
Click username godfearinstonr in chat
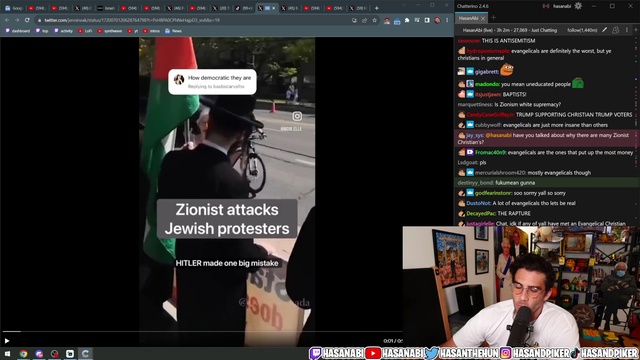493,193
